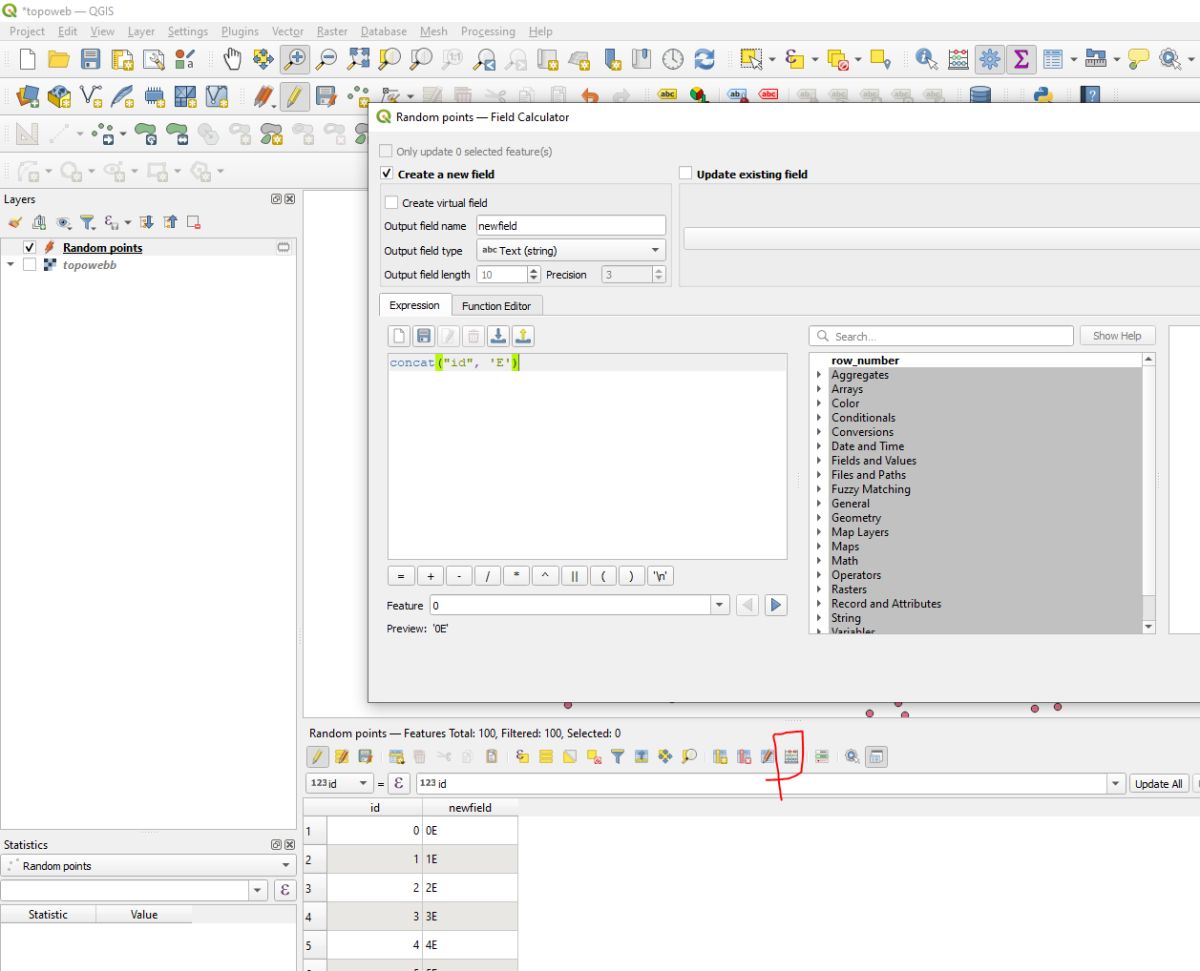Go to next feature preview arrow
Viewport: 1200px width, 971px height.
click(x=776, y=605)
